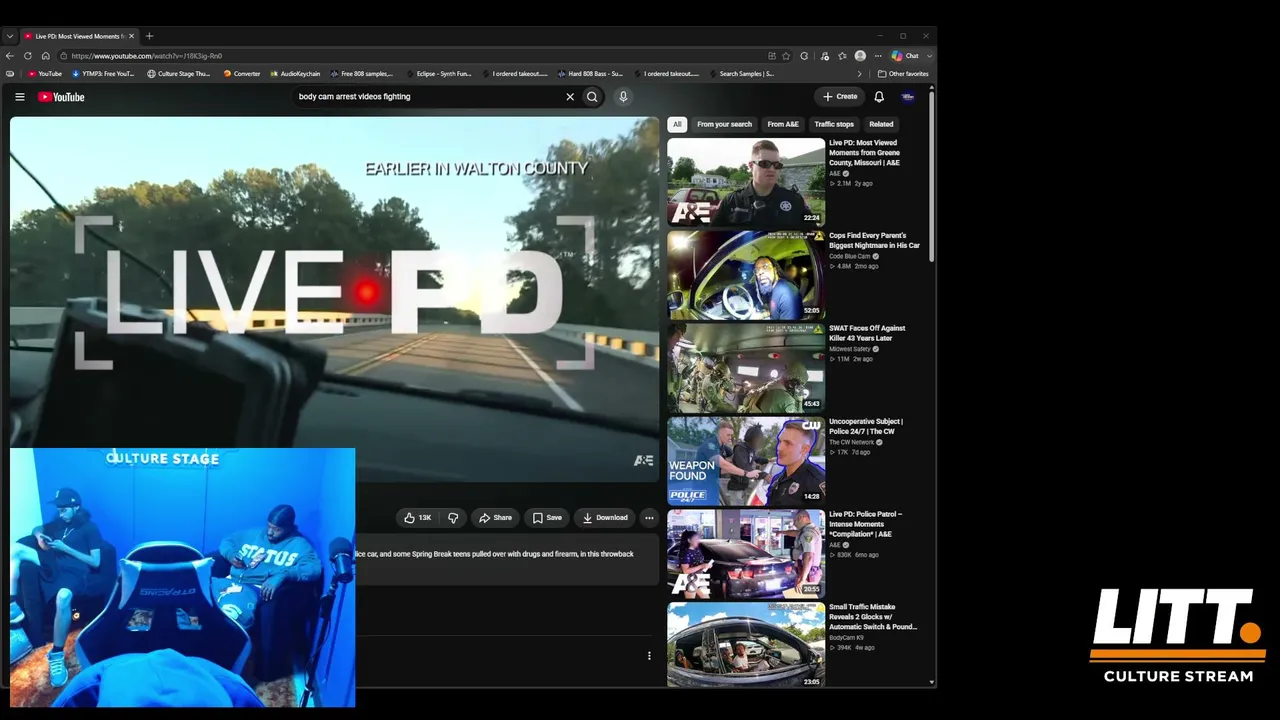This screenshot has width=1280, height=720.
Task: Open the YouTube bookmark in favorites bar
Action: click(x=45, y=74)
